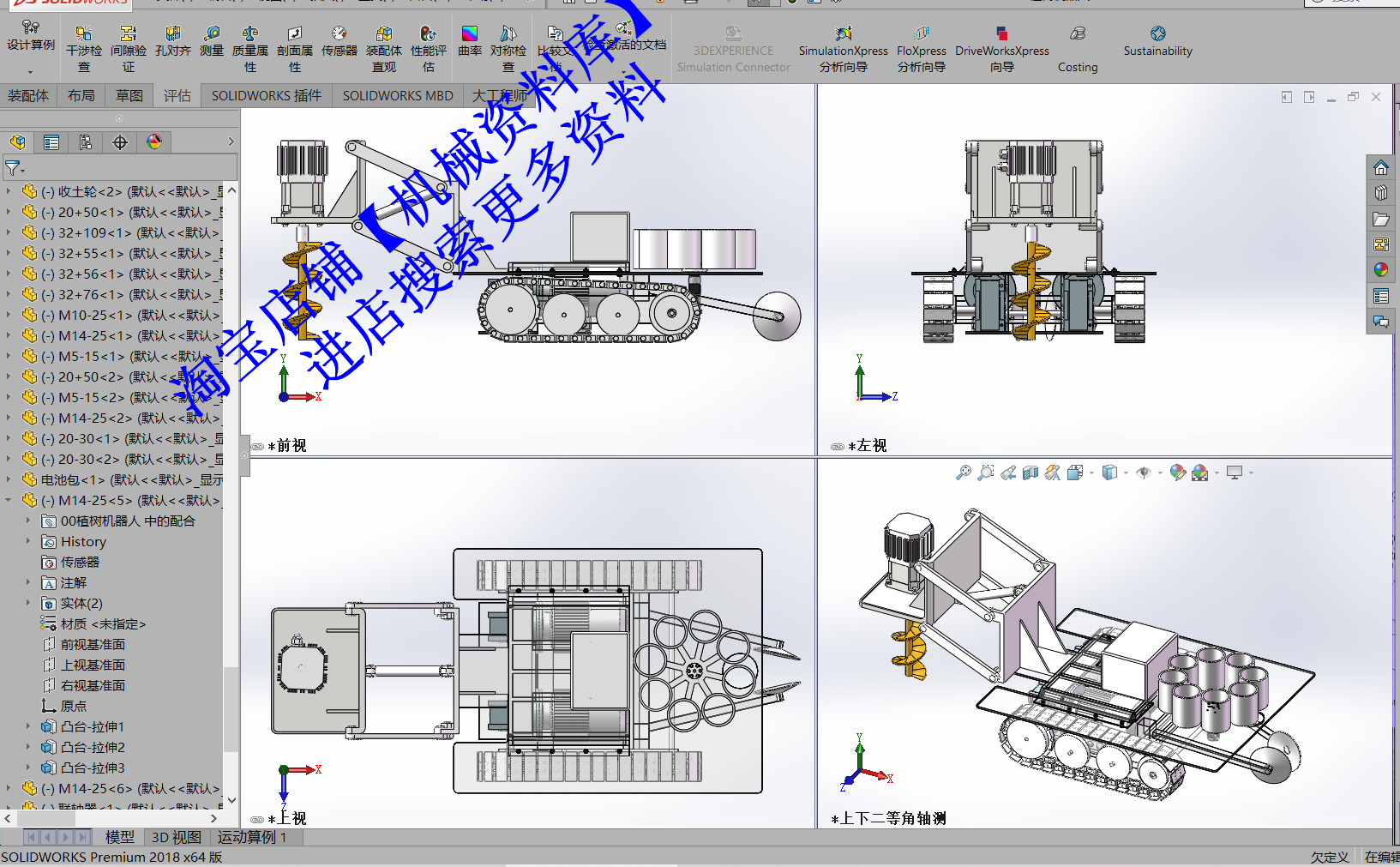
Task: Open the DisplayManager tab
Action: [154, 142]
